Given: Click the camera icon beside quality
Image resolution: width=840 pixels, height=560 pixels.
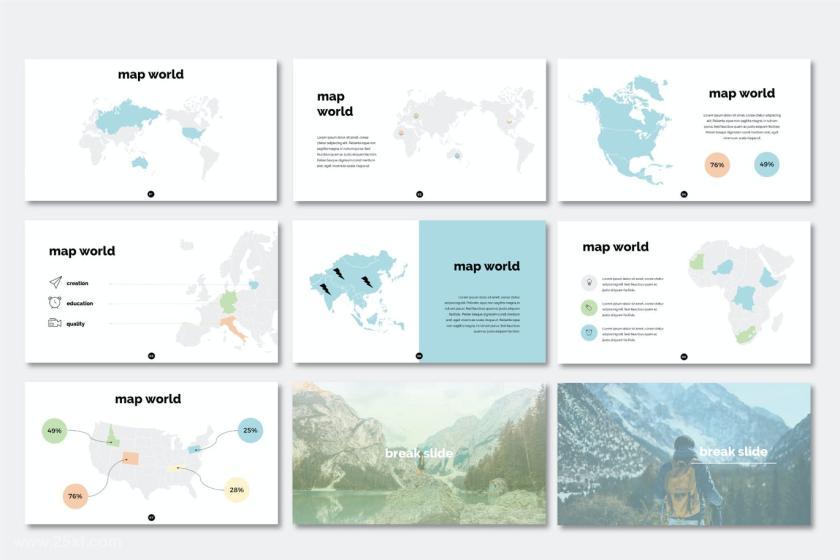Looking at the screenshot, I should click(x=55, y=322).
